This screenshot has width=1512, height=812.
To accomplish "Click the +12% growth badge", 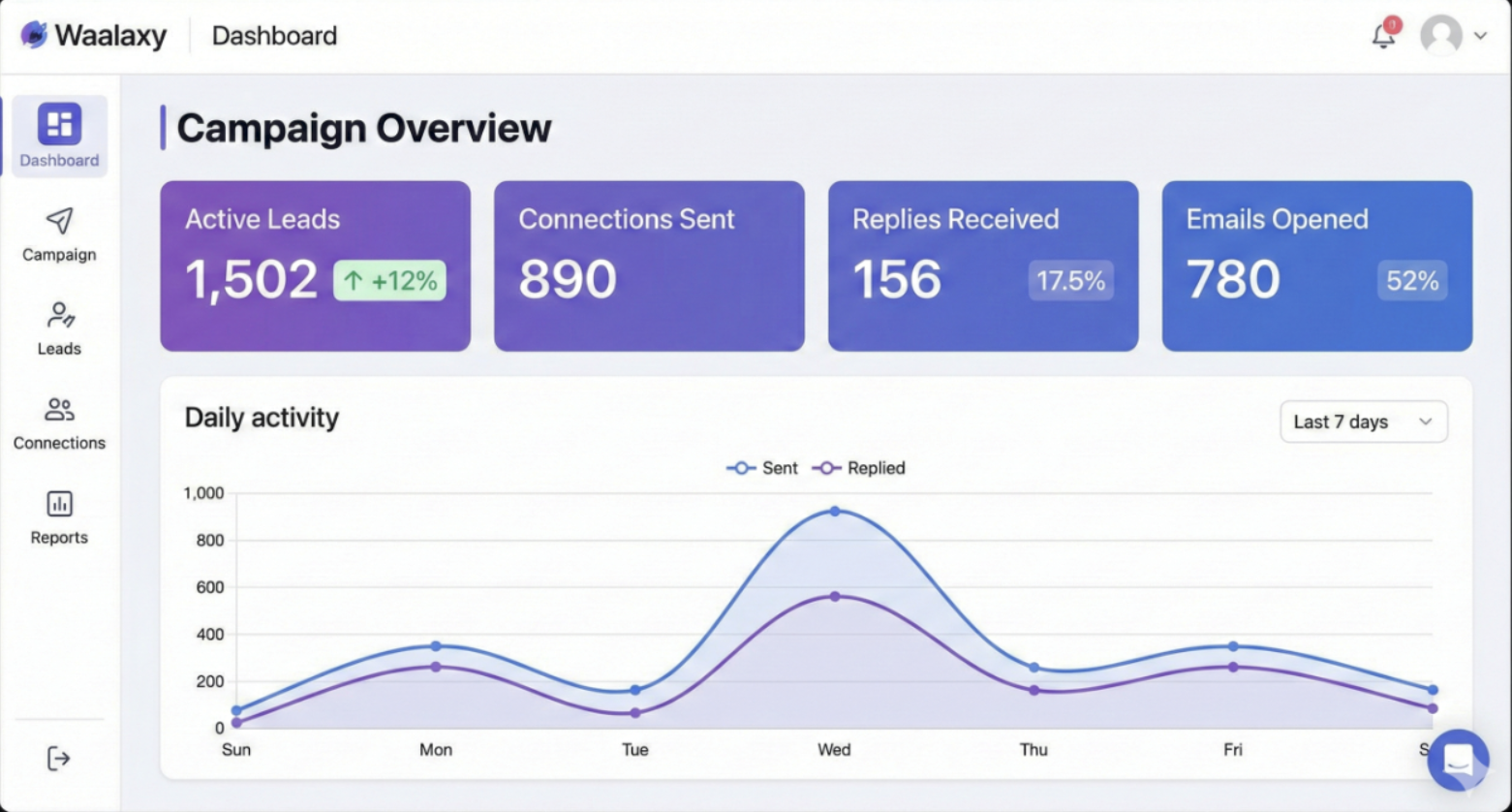I will [389, 280].
